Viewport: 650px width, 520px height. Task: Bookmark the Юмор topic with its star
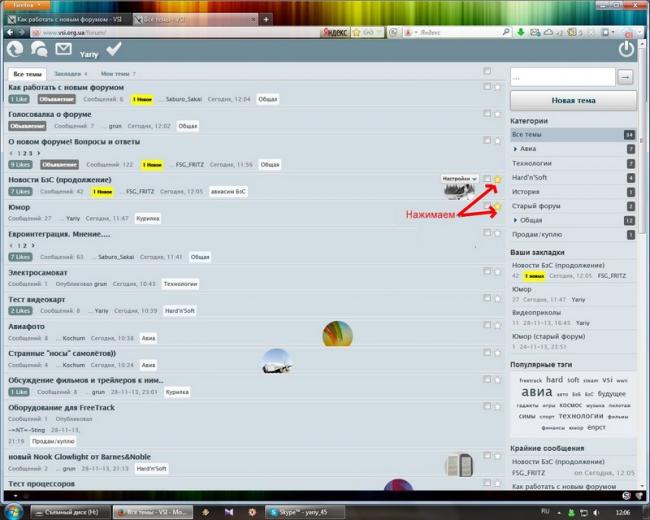pyautogui.click(x=497, y=207)
